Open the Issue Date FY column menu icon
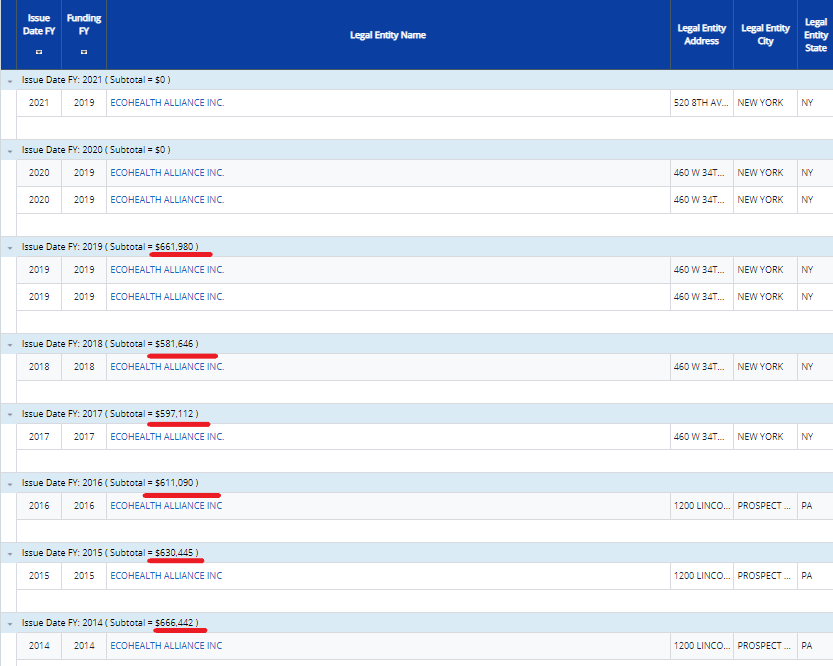This screenshot has height=666, width=833. (39, 52)
